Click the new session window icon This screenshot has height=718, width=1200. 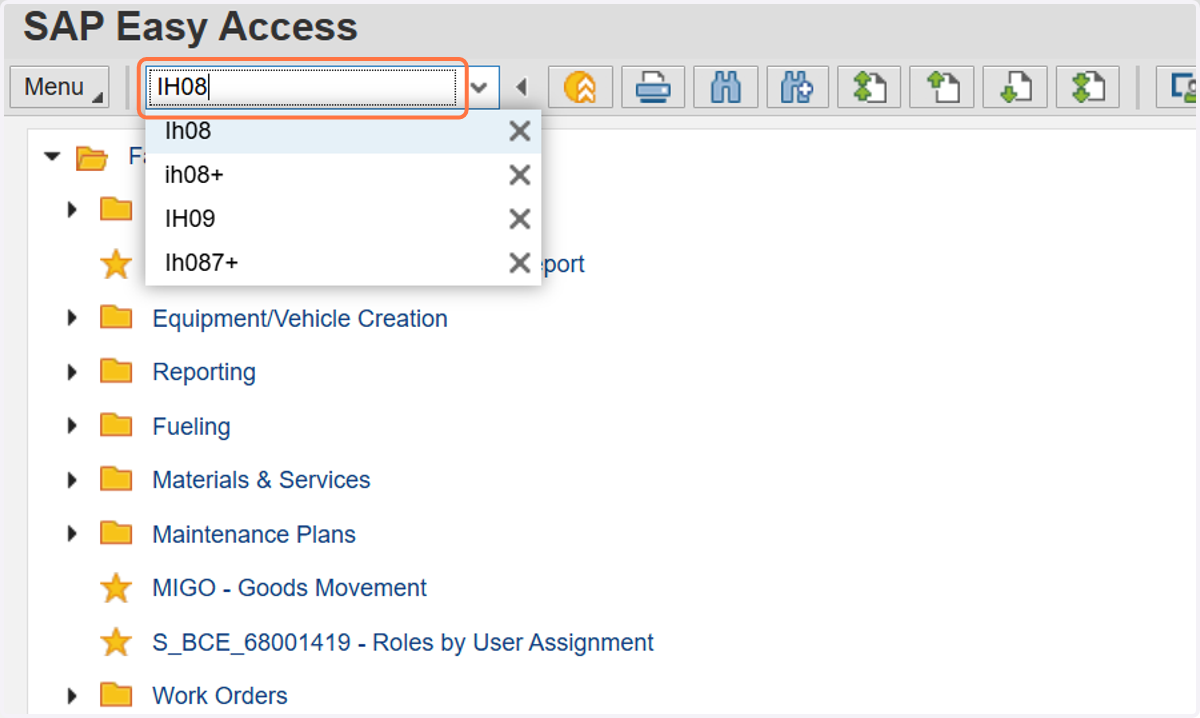point(1178,88)
